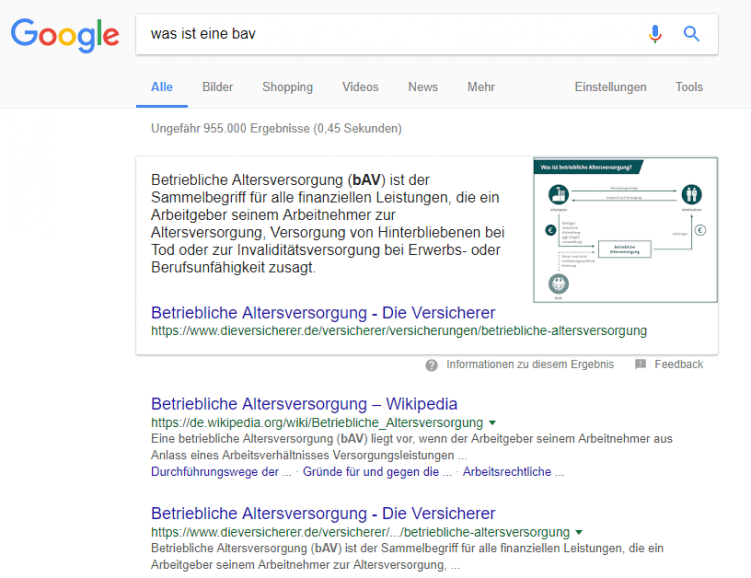Viewport: 751px width, 578px height.
Task: Open Einstellungen menu
Action: 611,87
